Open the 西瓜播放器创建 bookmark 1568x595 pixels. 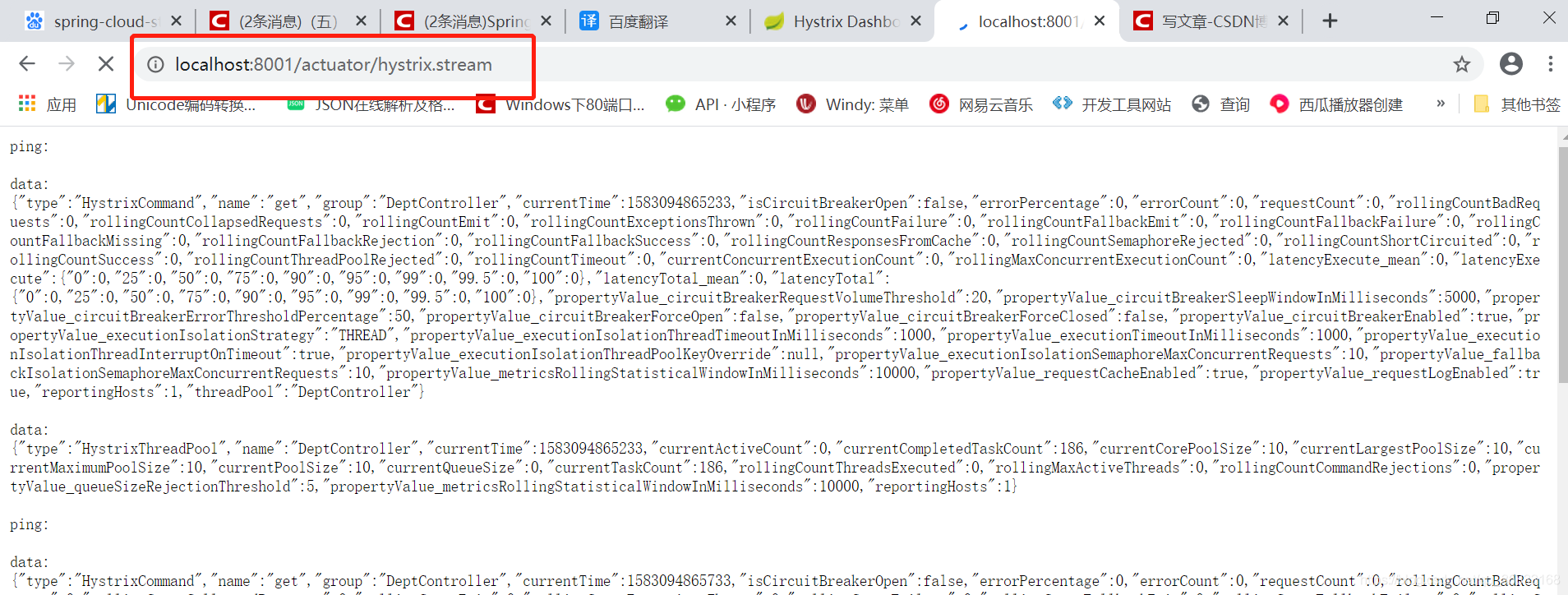[1336, 104]
